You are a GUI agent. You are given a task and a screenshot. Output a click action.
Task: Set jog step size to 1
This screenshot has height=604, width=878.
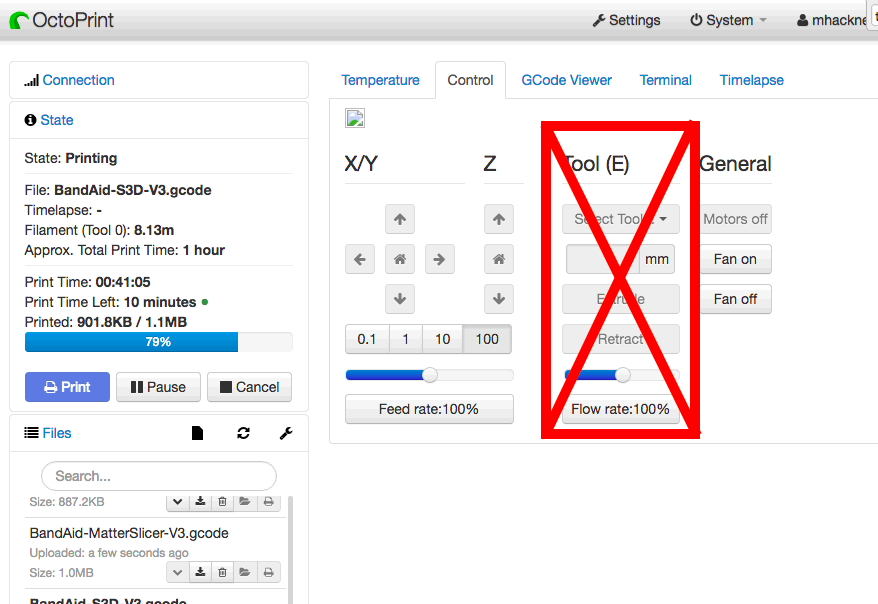point(405,339)
